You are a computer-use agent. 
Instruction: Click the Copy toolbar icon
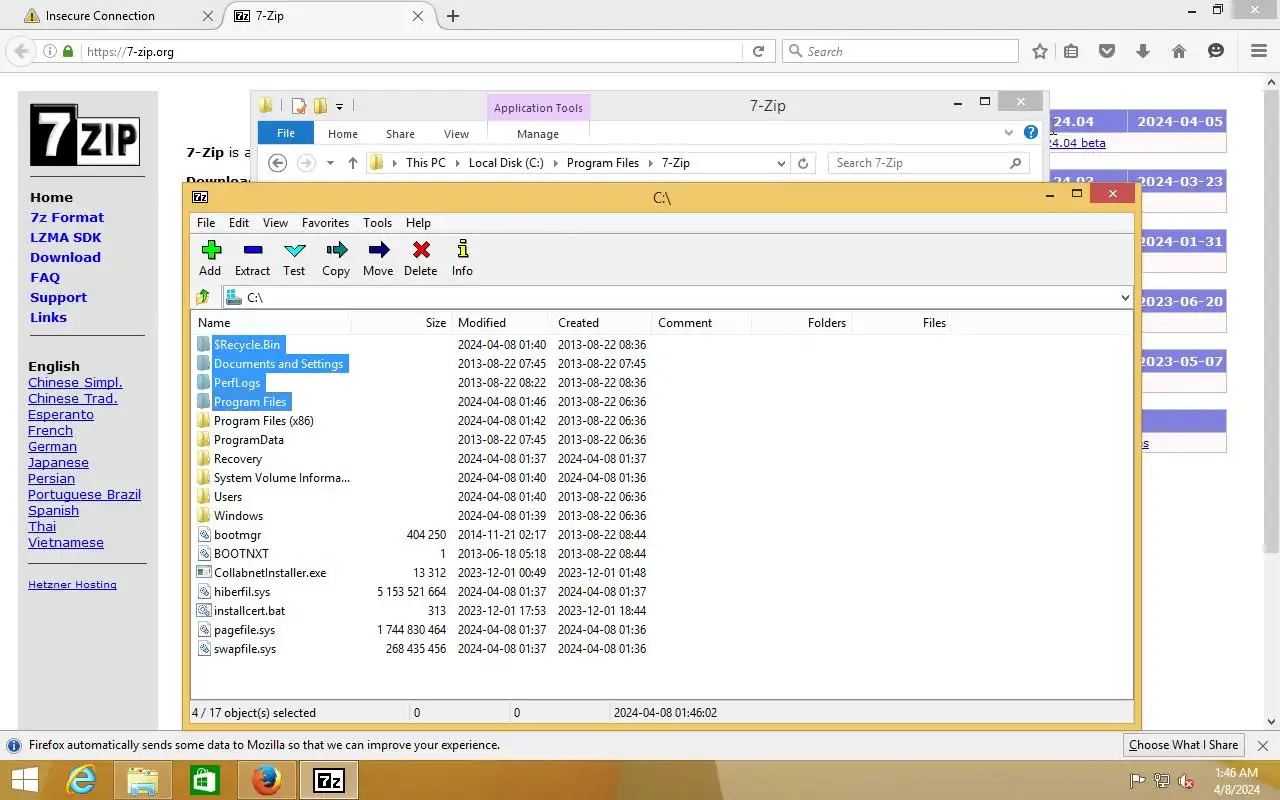click(x=336, y=257)
